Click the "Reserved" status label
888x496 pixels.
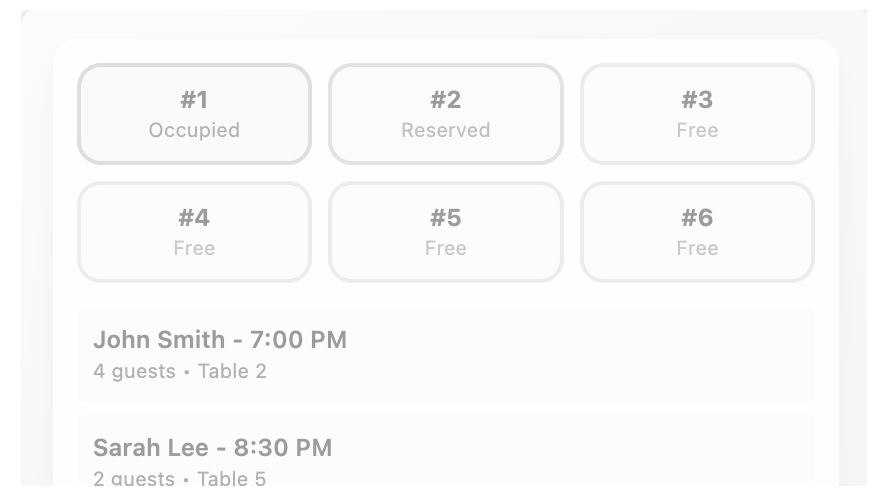446,131
